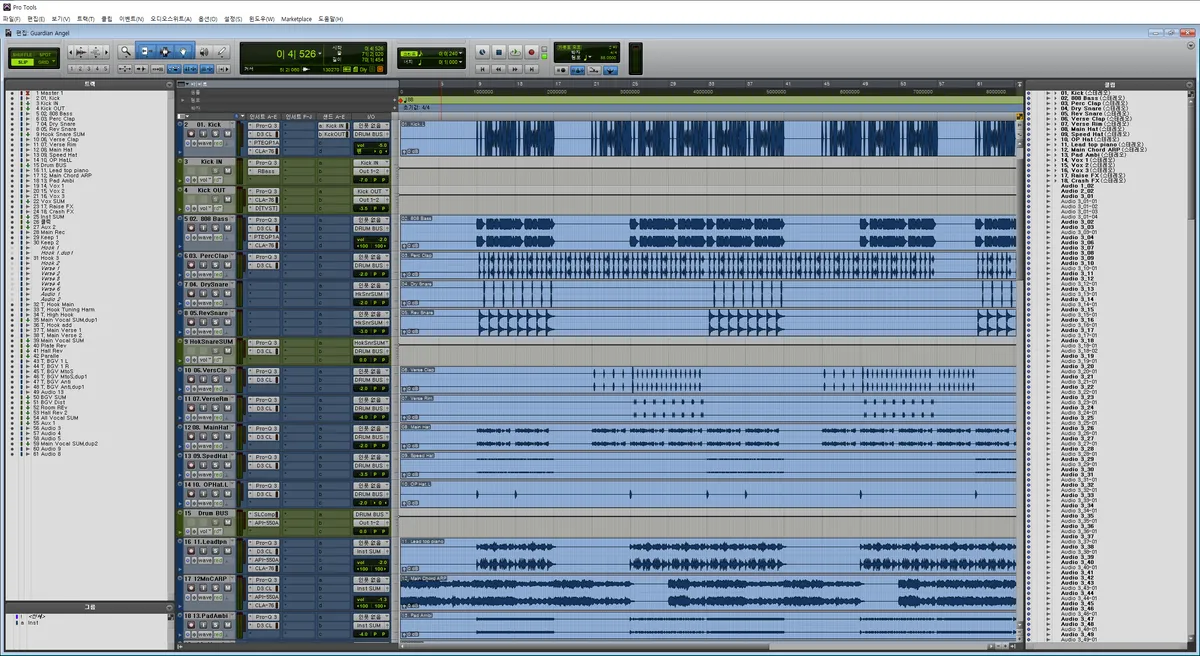
Task: Select the Grabber hand tool
Action: [x=184, y=51]
